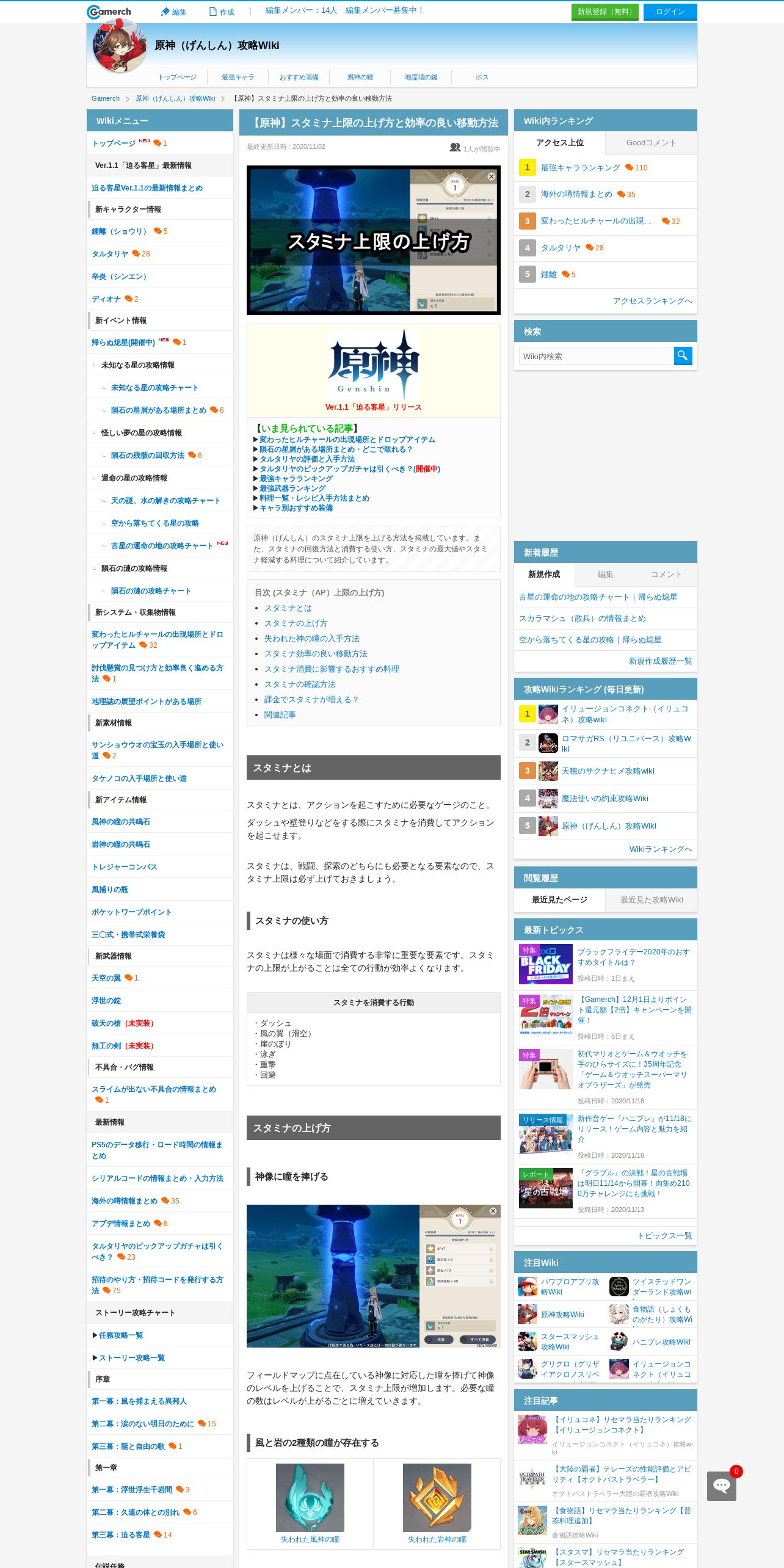The image size is (784, 1568).
Task: Click 失われた風神の瞳 item image
Action: (310, 1497)
